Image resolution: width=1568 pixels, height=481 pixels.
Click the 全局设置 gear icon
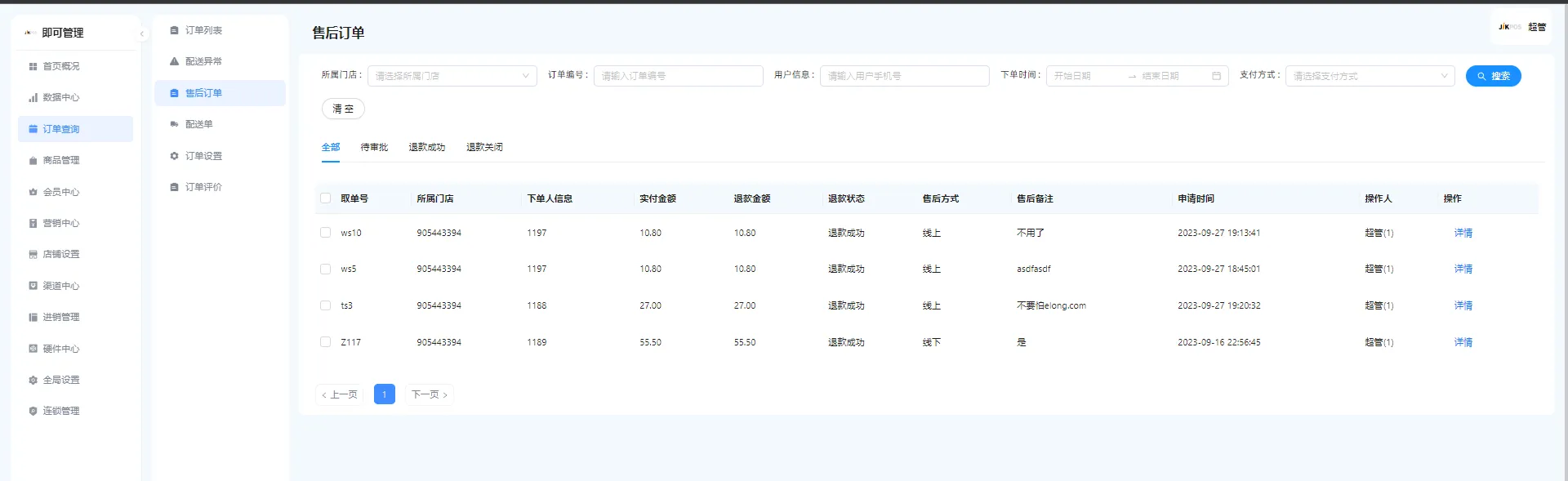[x=33, y=380]
